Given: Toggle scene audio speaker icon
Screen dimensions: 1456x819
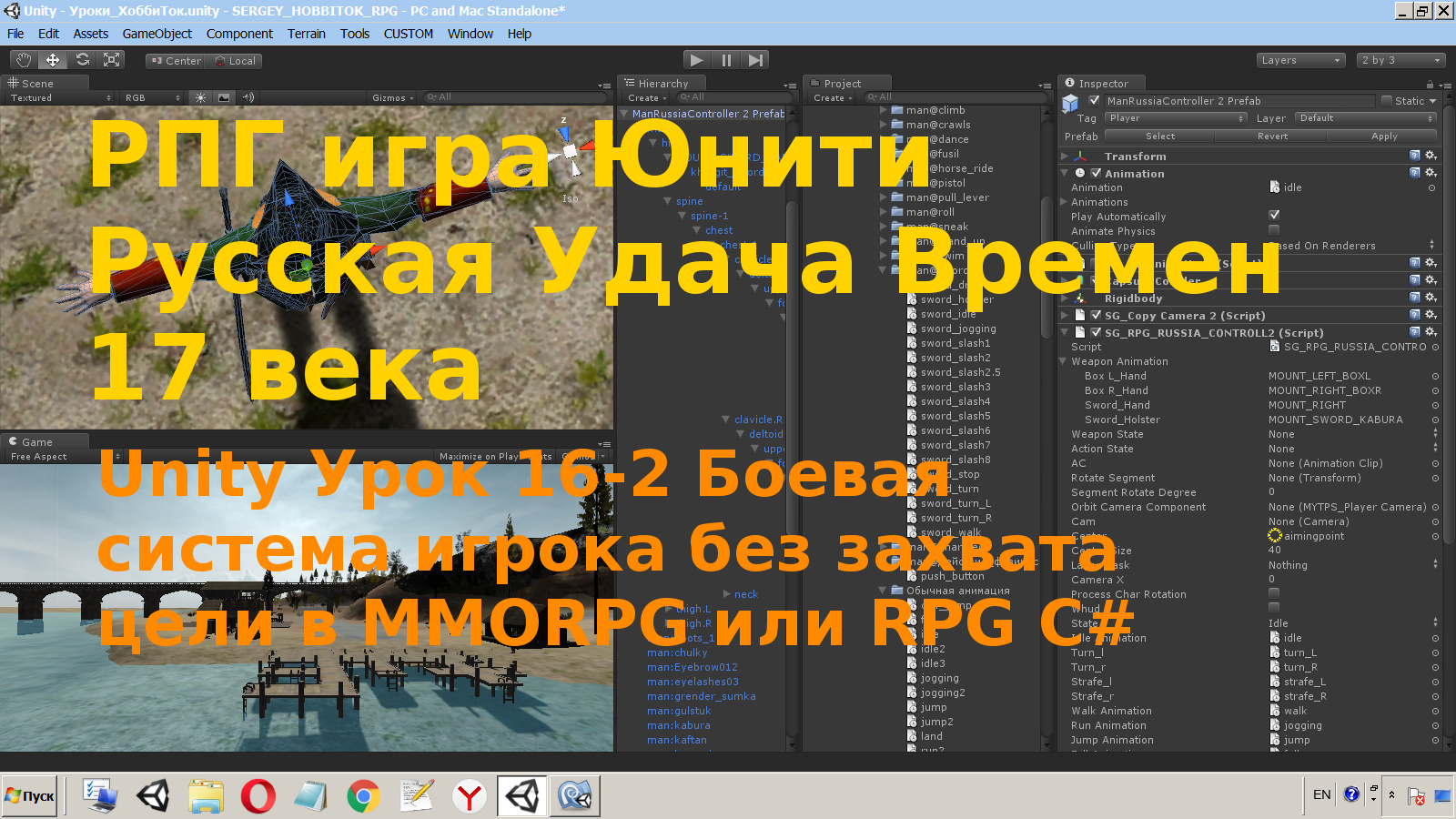Looking at the screenshot, I should (x=248, y=97).
